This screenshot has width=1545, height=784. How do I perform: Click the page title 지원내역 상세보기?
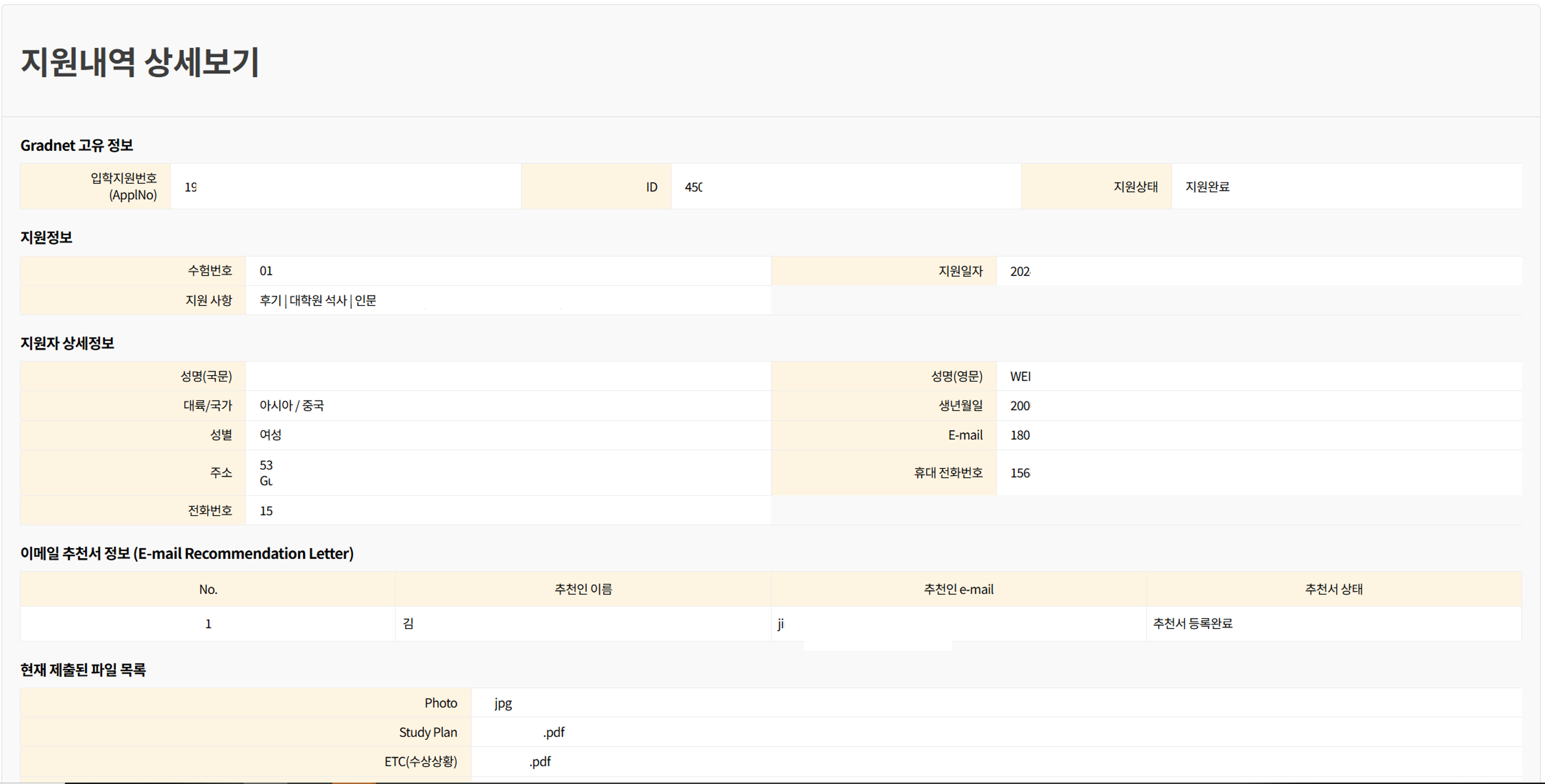pos(140,62)
